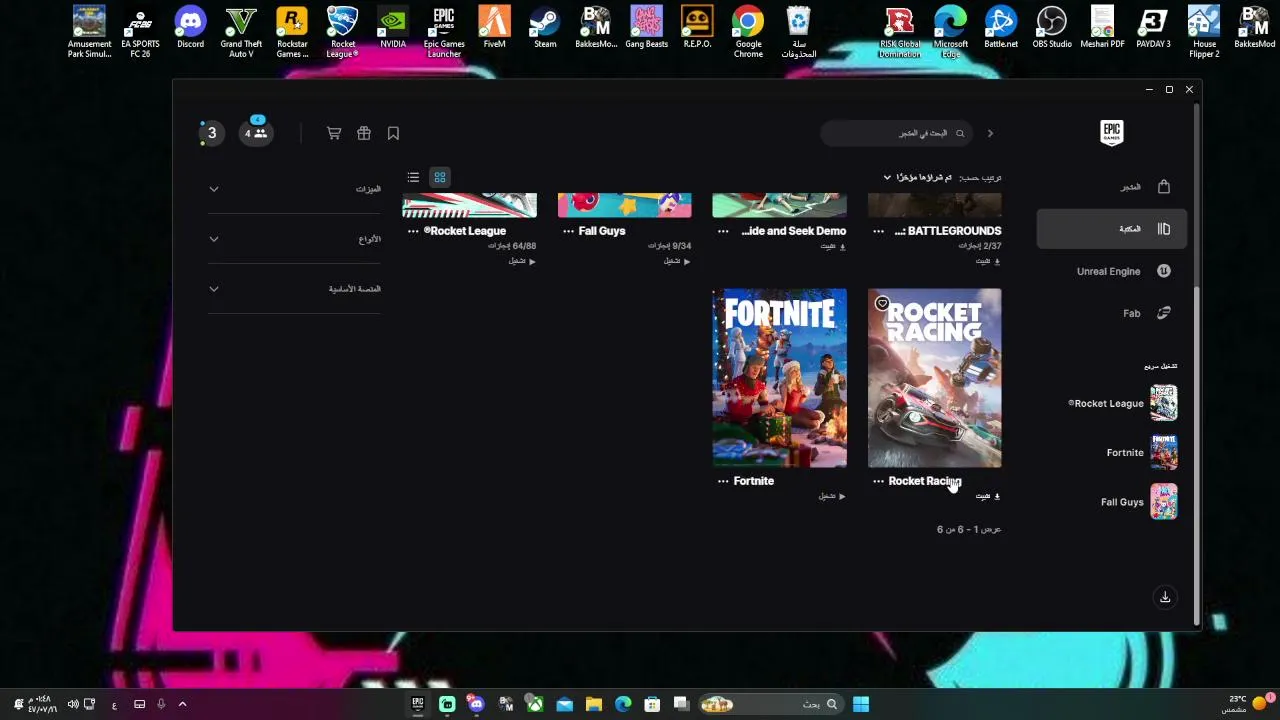Click the Windows Start button on taskbar
Viewport: 1280px width, 720px height.
(x=861, y=704)
